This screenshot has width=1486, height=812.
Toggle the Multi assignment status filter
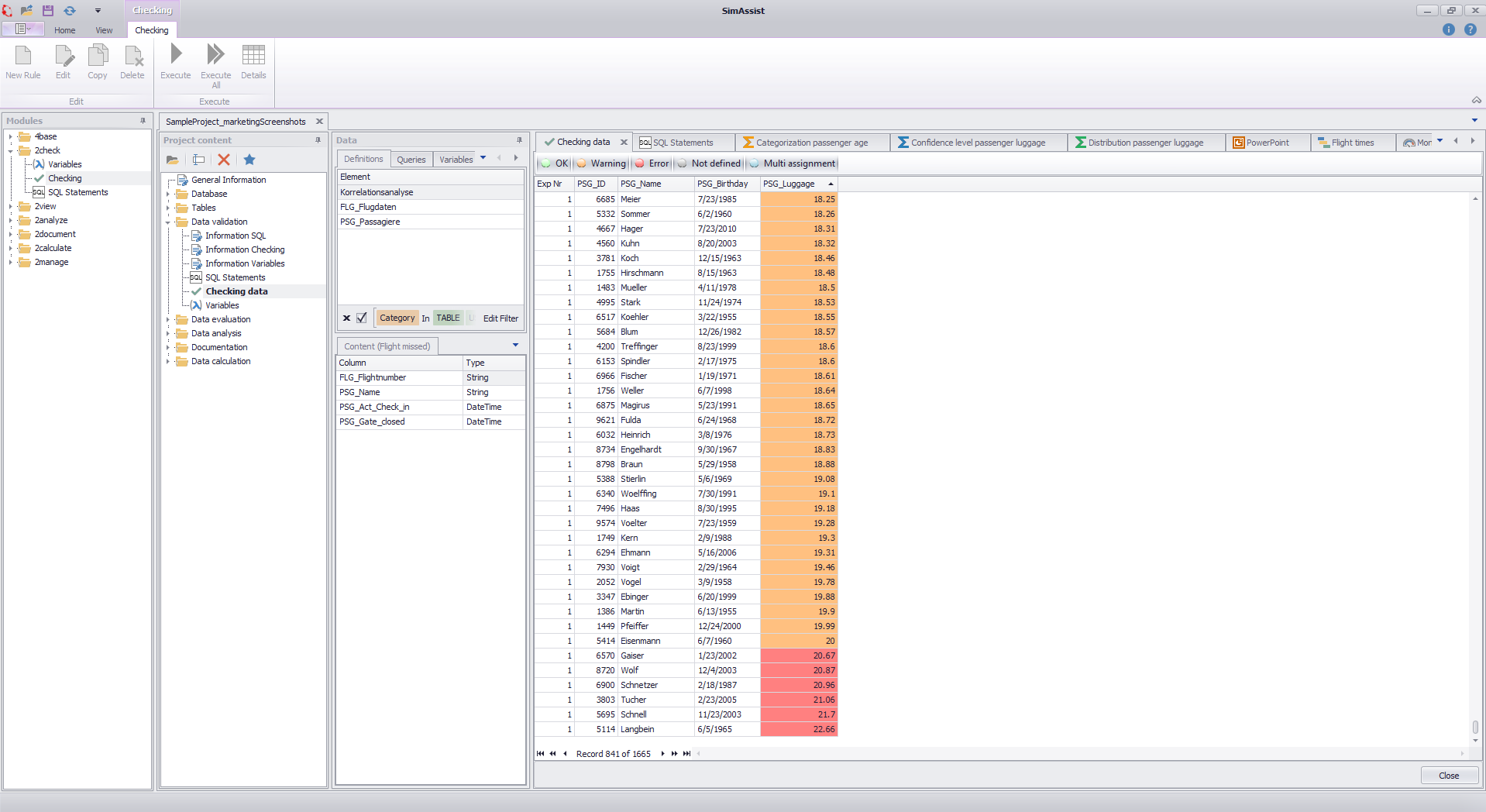793,163
